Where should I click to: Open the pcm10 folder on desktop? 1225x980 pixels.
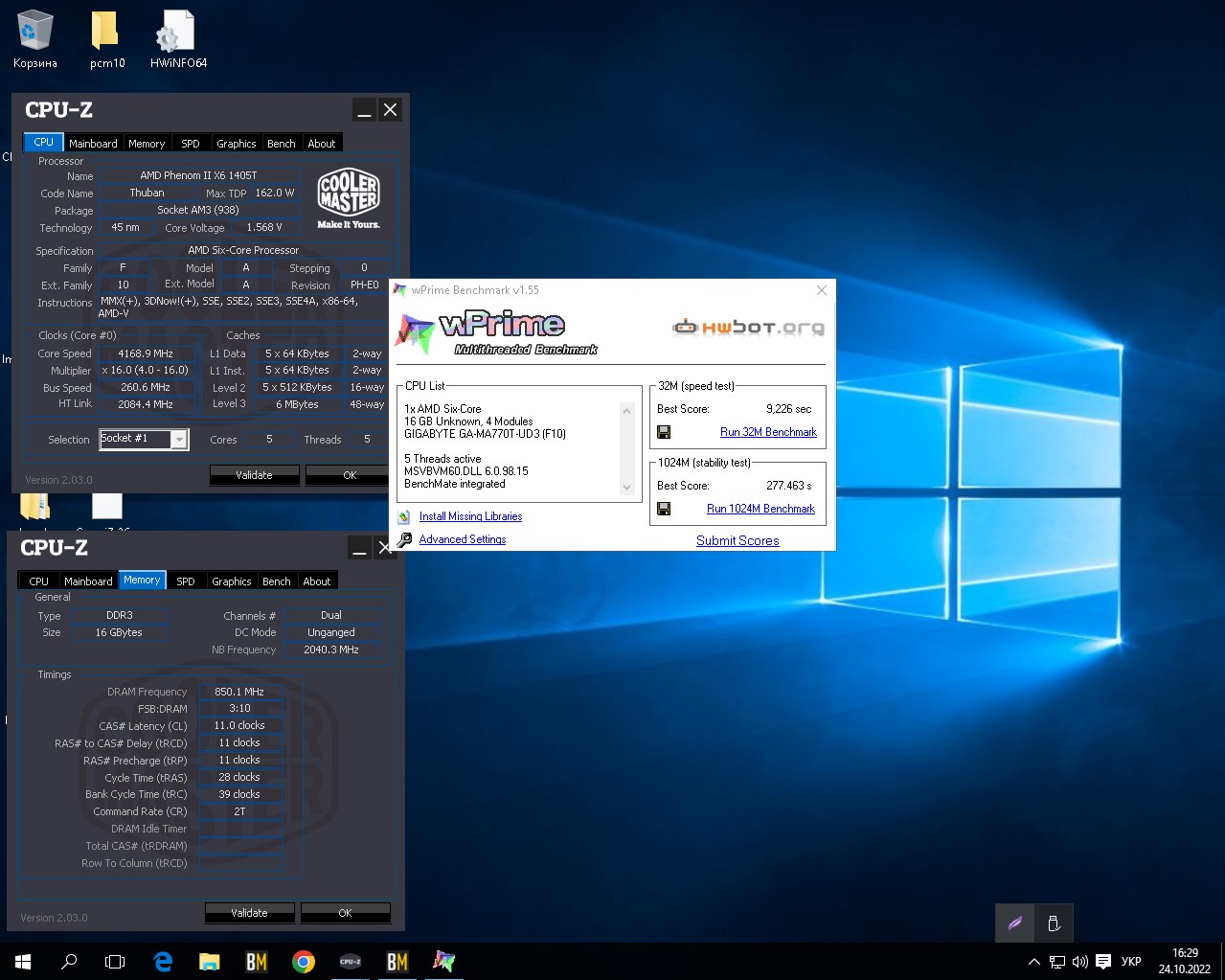pos(106,40)
